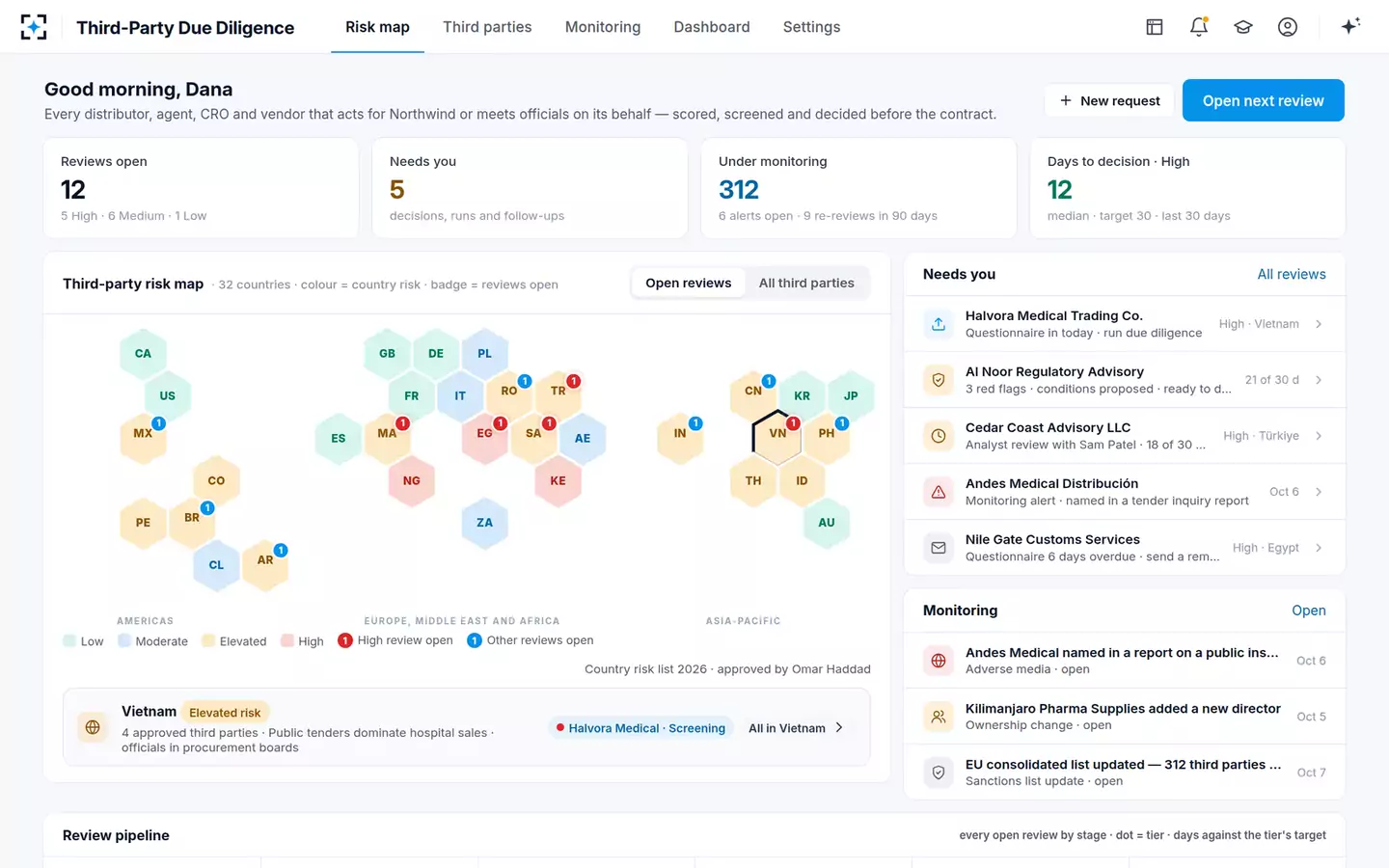Expand the Cedar Coast Advisory LLC row chevron
The width and height of the screenshot is (1389, 868).
[x=1319, y=436]
